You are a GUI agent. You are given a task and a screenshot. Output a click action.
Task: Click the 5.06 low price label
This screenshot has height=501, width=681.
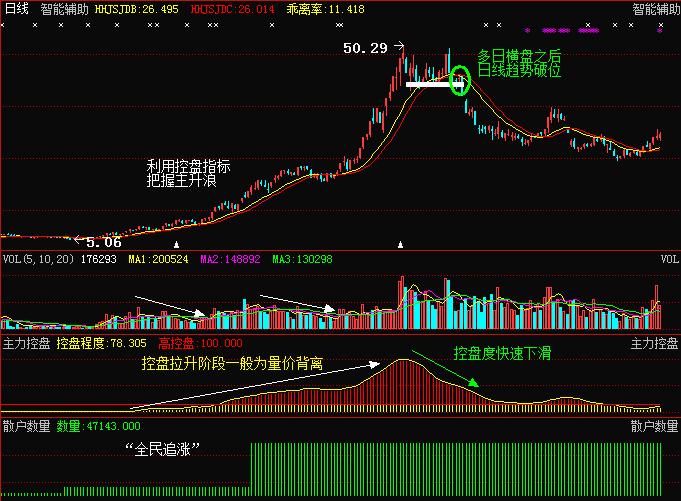(x=104, y=242)
